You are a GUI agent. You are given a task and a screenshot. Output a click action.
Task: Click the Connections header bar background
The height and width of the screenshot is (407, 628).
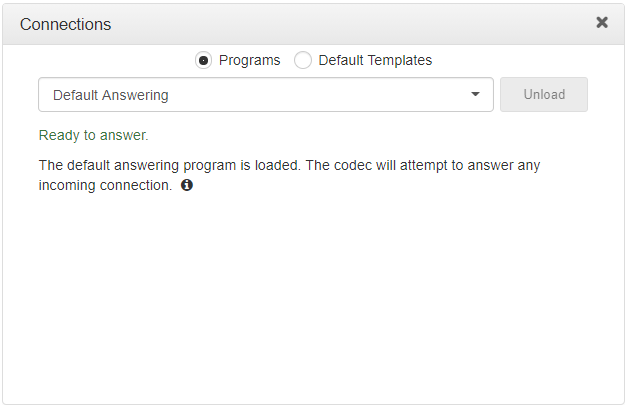(x=350, y=24)
